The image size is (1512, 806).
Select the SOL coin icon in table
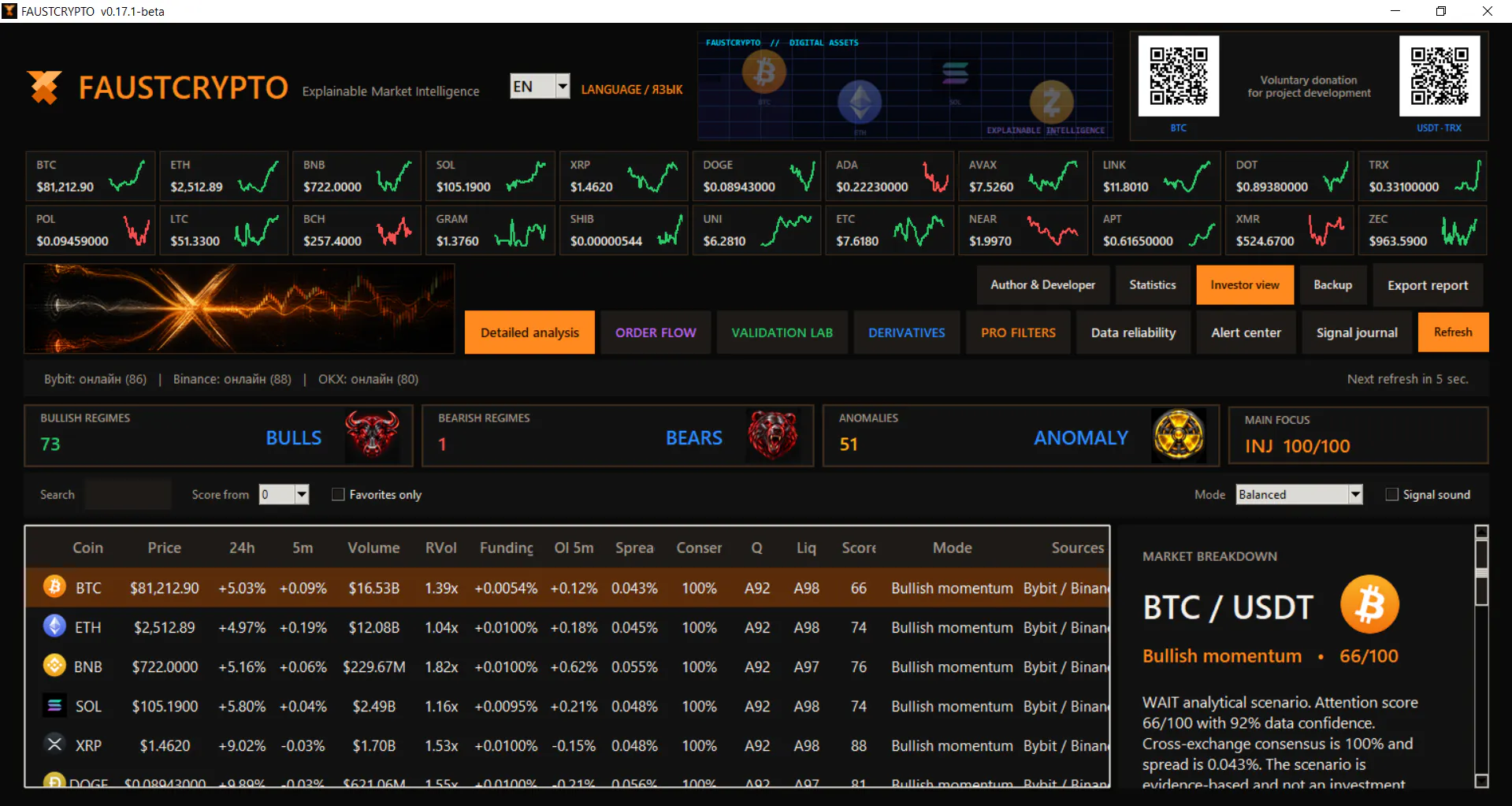coord(54,705)
